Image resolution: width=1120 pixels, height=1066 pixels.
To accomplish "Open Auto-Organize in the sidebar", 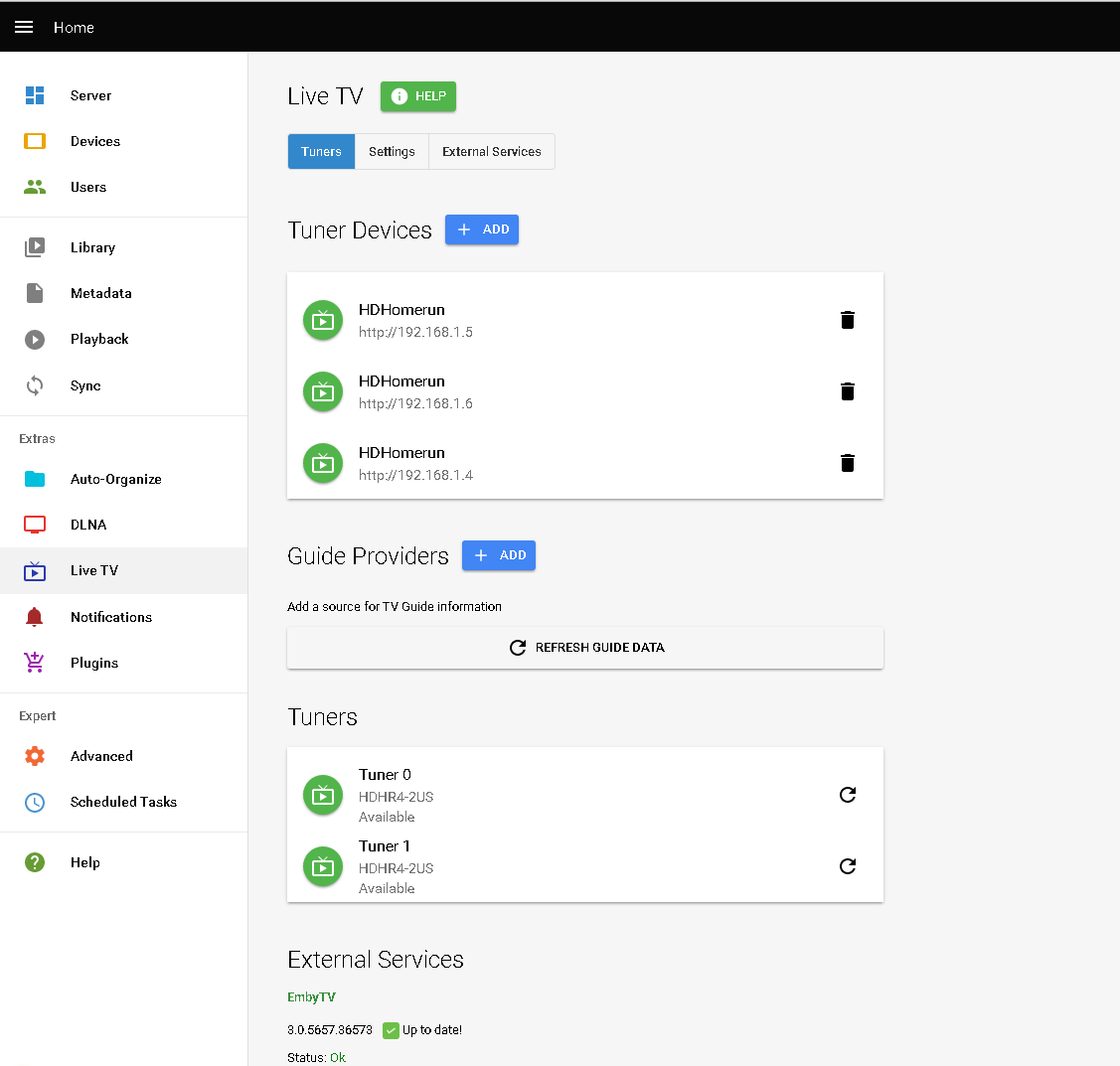I will pyautogui.click(x=124, y=479).
